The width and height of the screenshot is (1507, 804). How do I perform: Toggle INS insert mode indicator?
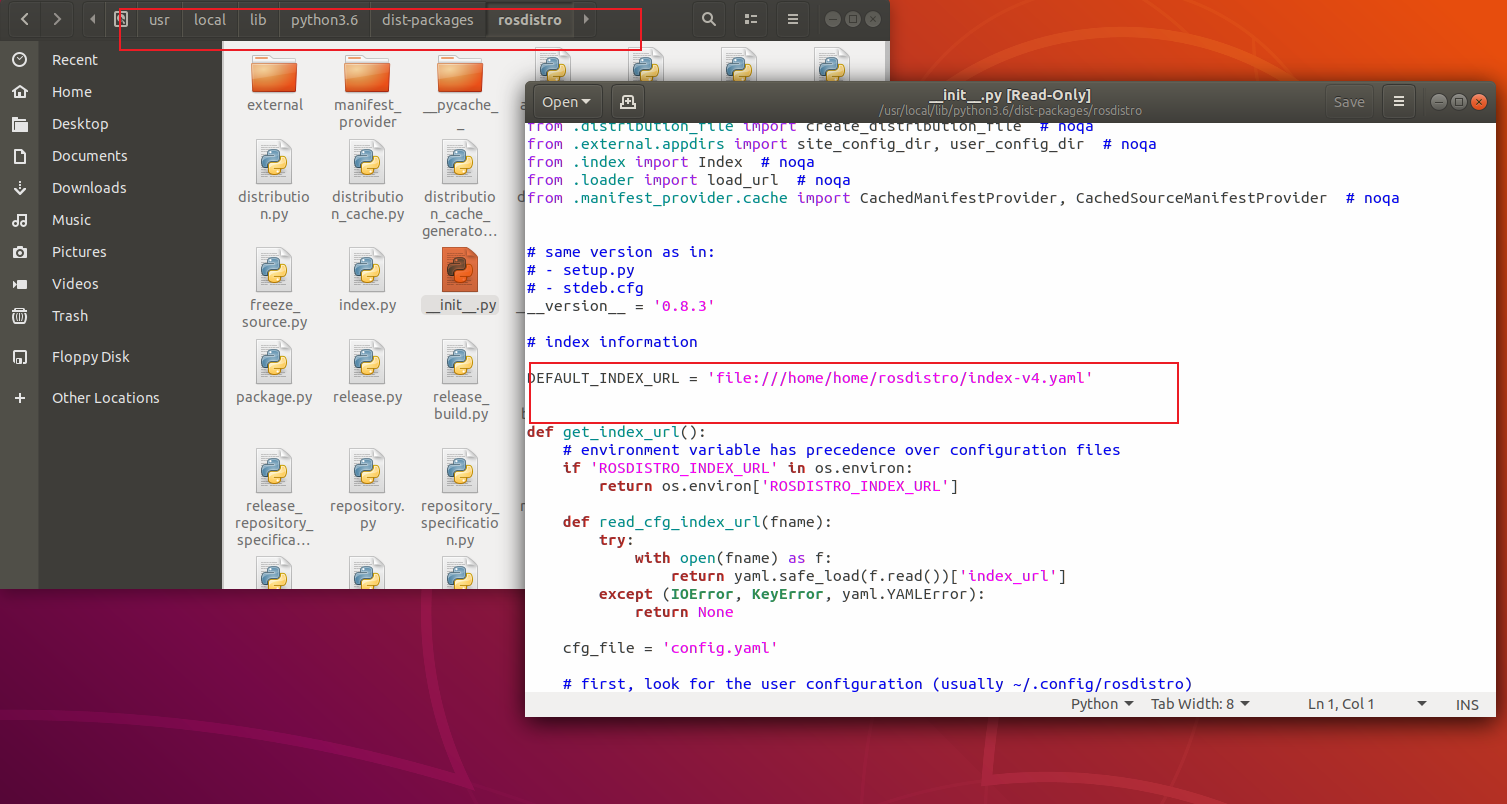[1467, 704]
